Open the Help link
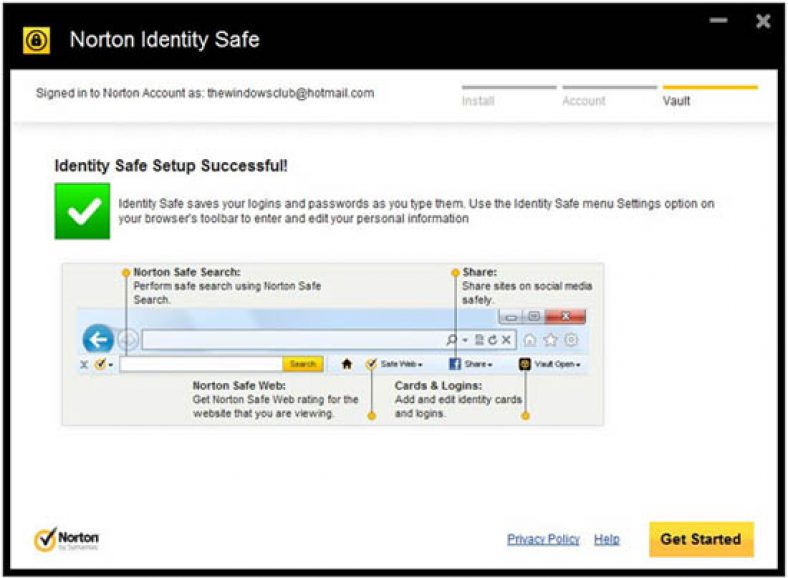The image size is (788, 578). pos(607,539)
